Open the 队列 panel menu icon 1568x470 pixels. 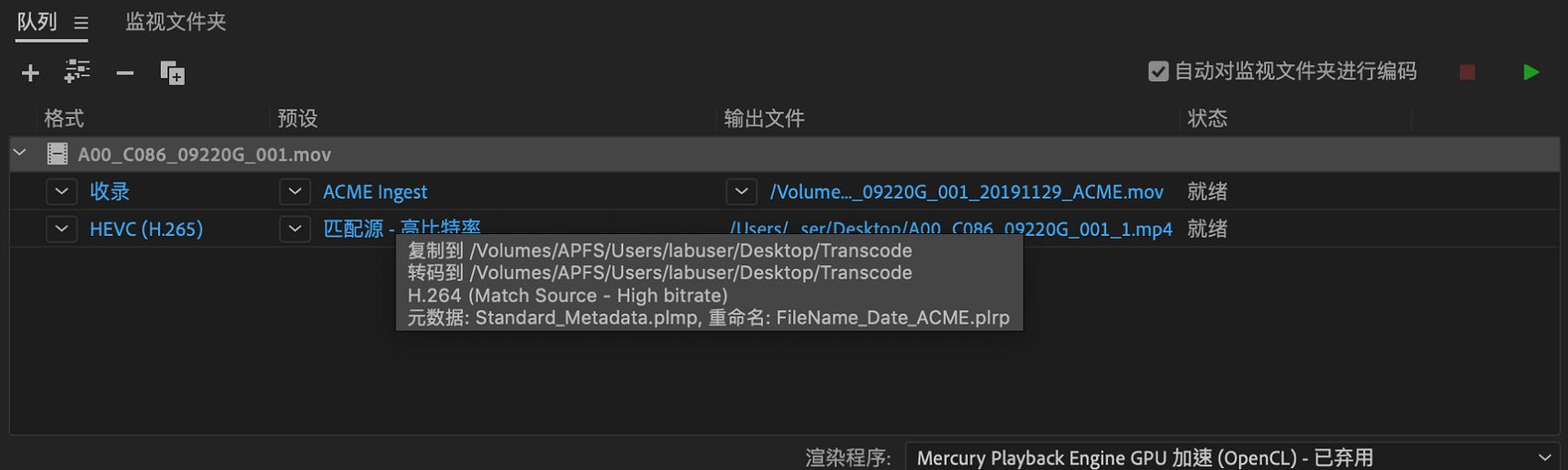tap(81, 23)
